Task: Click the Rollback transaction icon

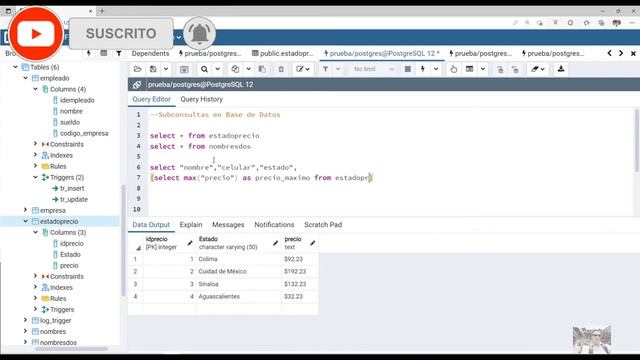Action: [515, 69]
